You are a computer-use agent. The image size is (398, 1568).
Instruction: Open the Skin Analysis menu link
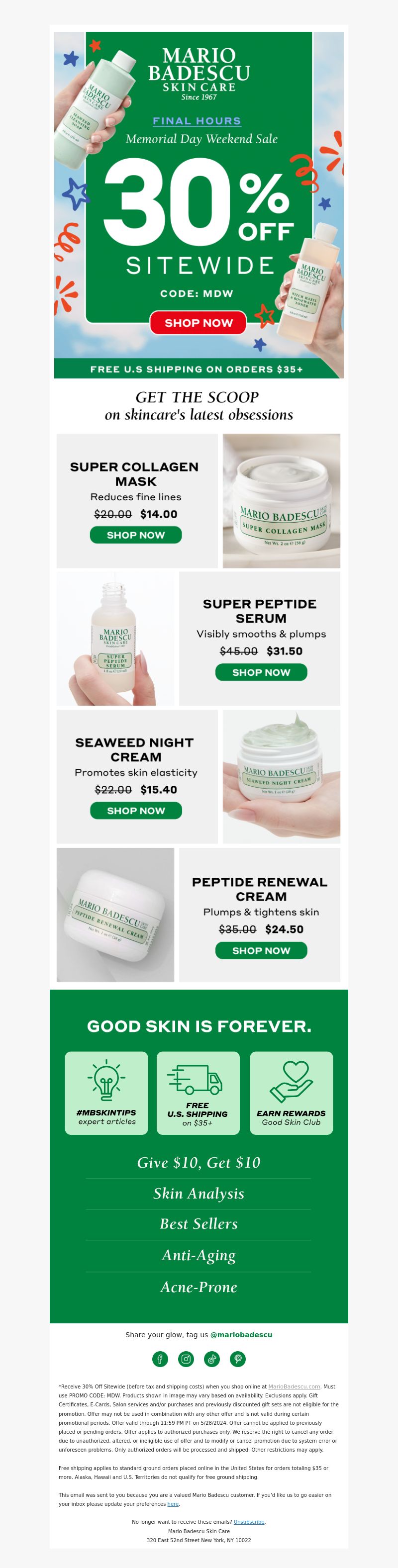point(199,1193)
